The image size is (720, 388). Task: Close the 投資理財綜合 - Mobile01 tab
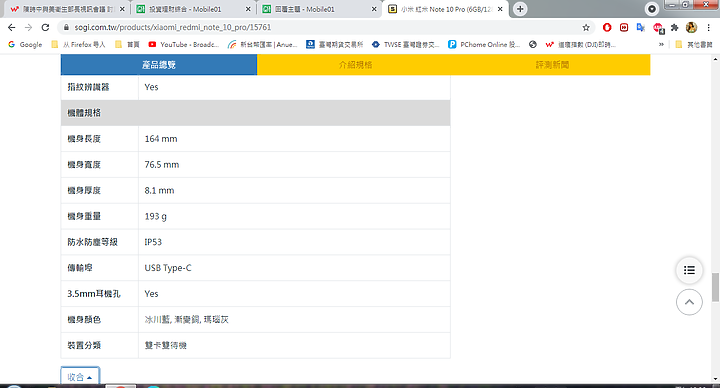[248, 9]
